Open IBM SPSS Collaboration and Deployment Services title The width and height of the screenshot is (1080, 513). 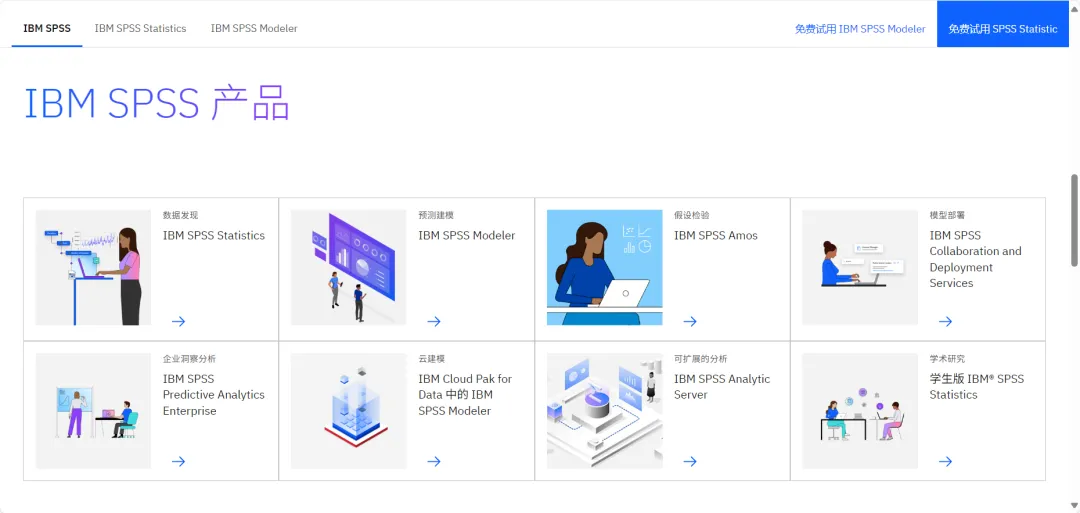click(x=975, y=259)
